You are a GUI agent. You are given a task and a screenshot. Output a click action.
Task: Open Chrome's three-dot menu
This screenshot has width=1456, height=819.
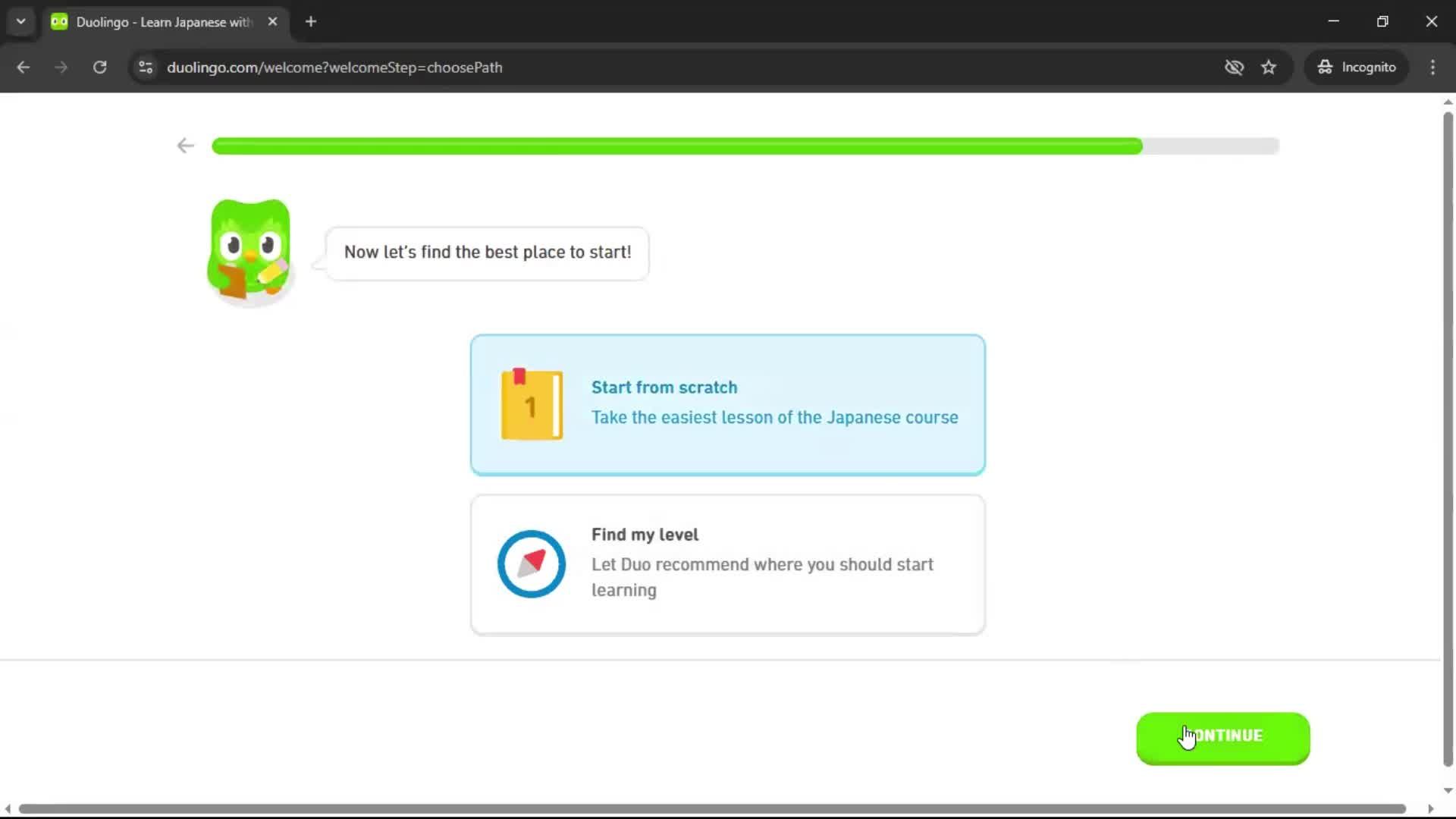pos(1432,67)
